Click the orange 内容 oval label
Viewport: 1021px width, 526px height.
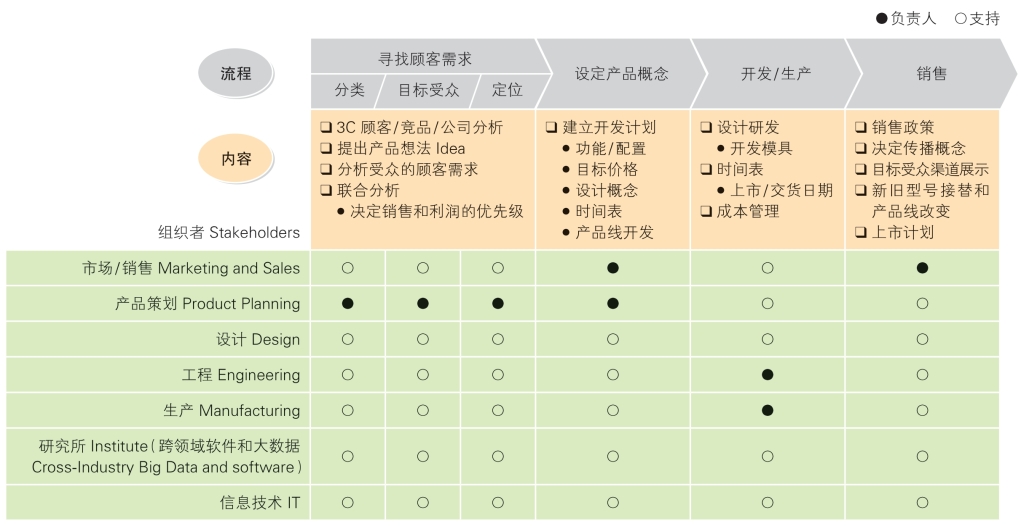coord(236,159)
